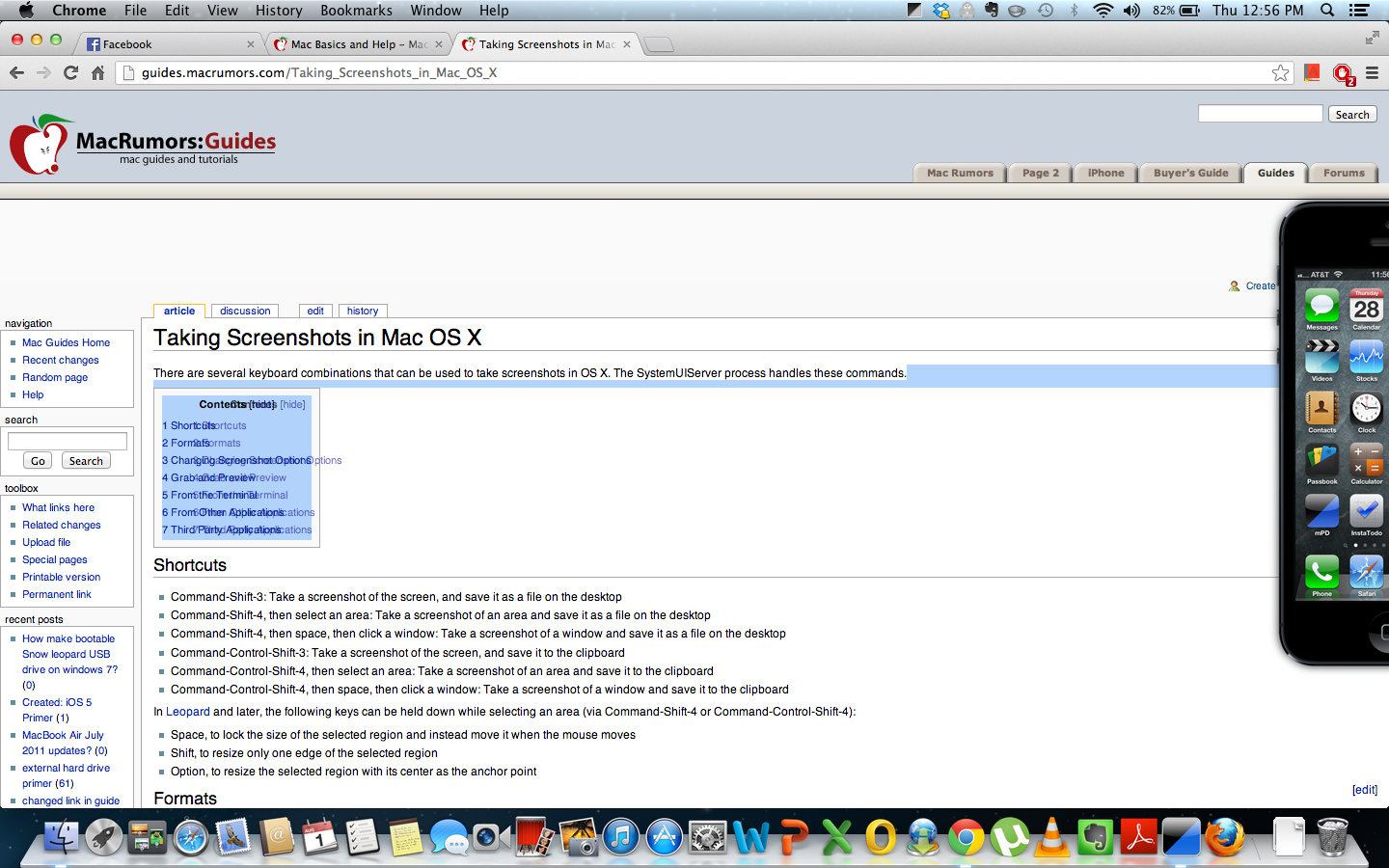This screenshot has height=868, width=1389.
Task: Follow the Leopard link in the article
Action: pyautogui.click(x=187, y=712)
